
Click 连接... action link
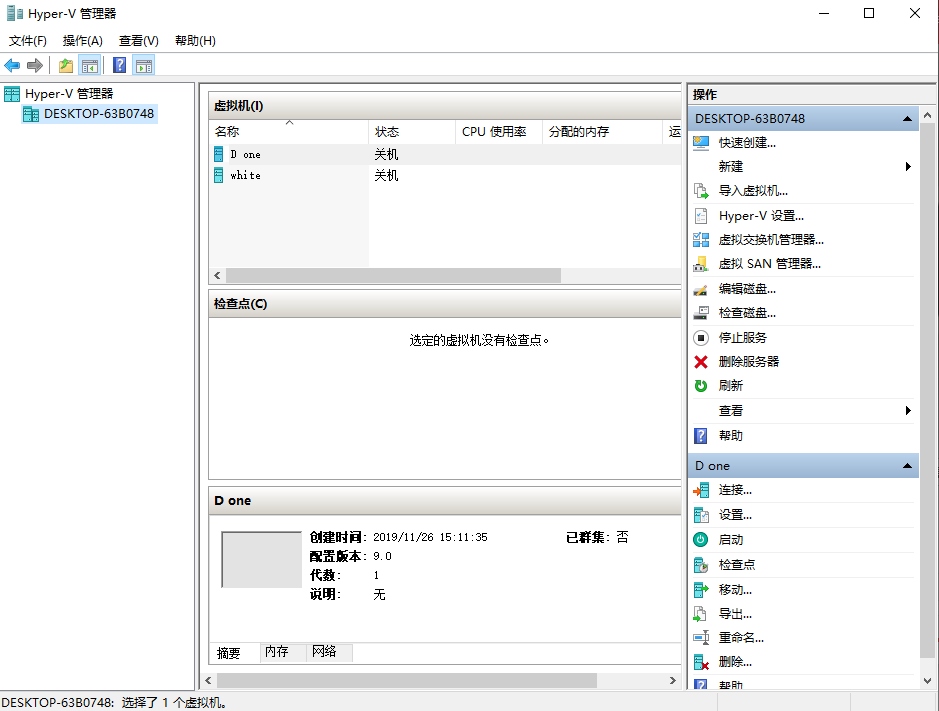click(735, 491)
